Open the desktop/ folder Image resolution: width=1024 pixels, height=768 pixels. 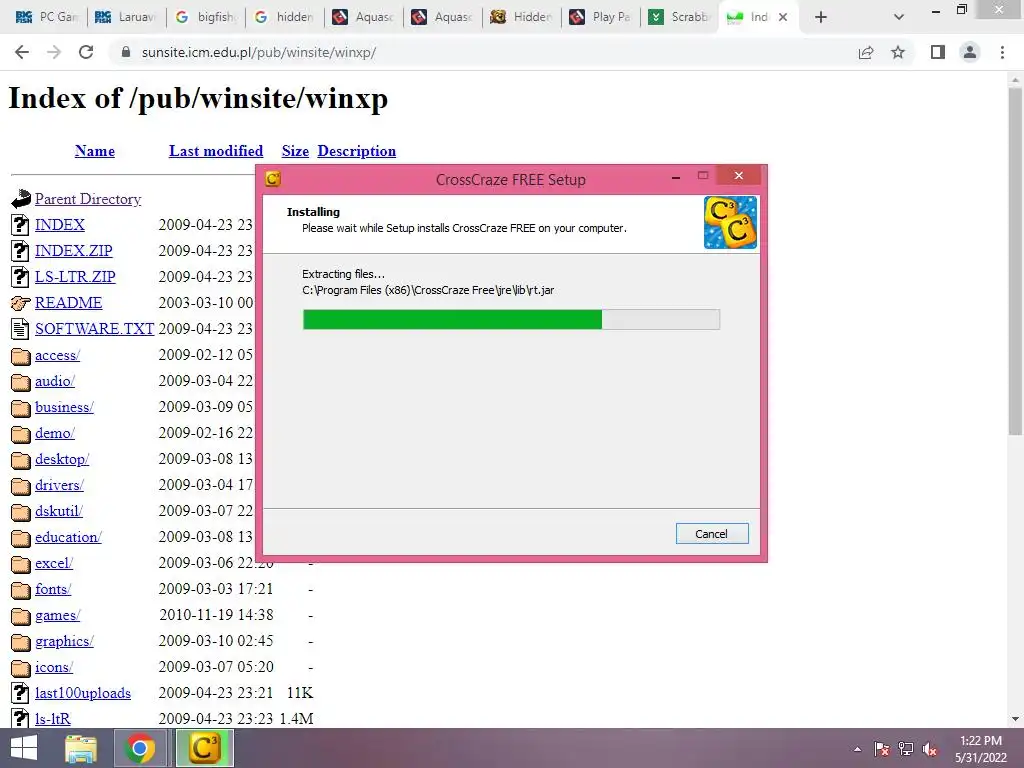(62, 459)
